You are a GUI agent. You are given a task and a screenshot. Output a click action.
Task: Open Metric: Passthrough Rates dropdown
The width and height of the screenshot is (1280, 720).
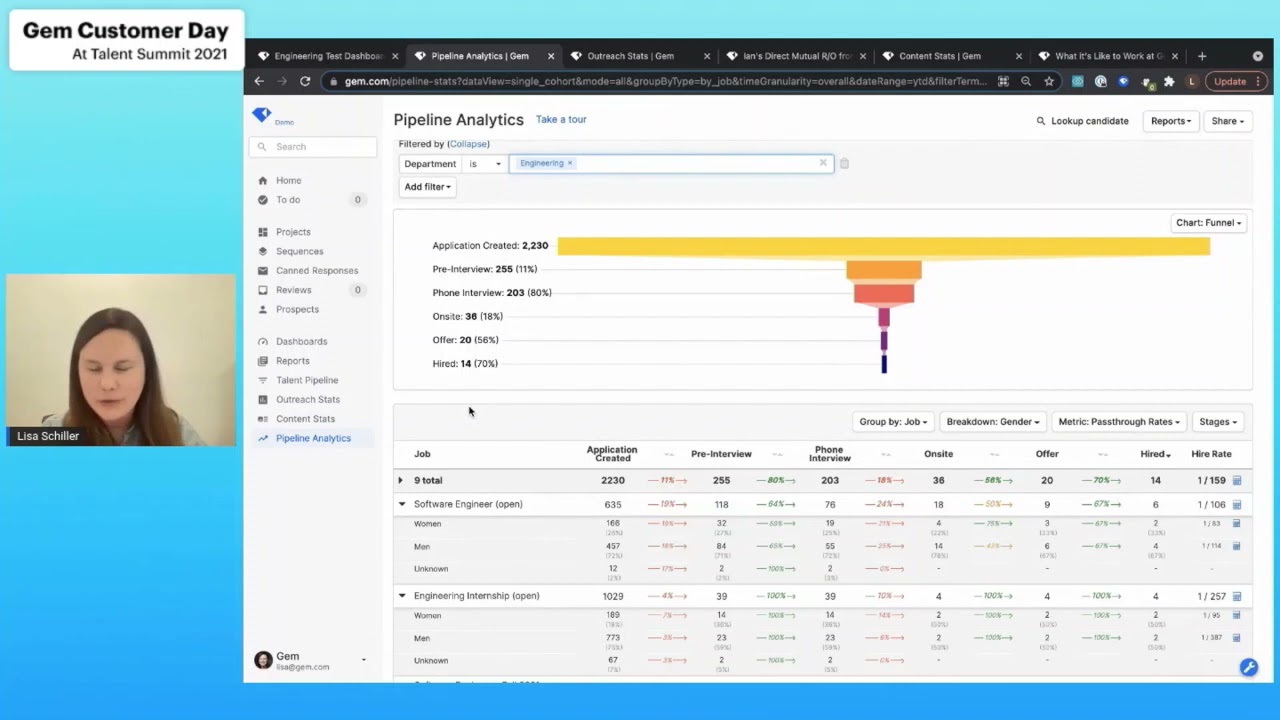click(1119, 422)
